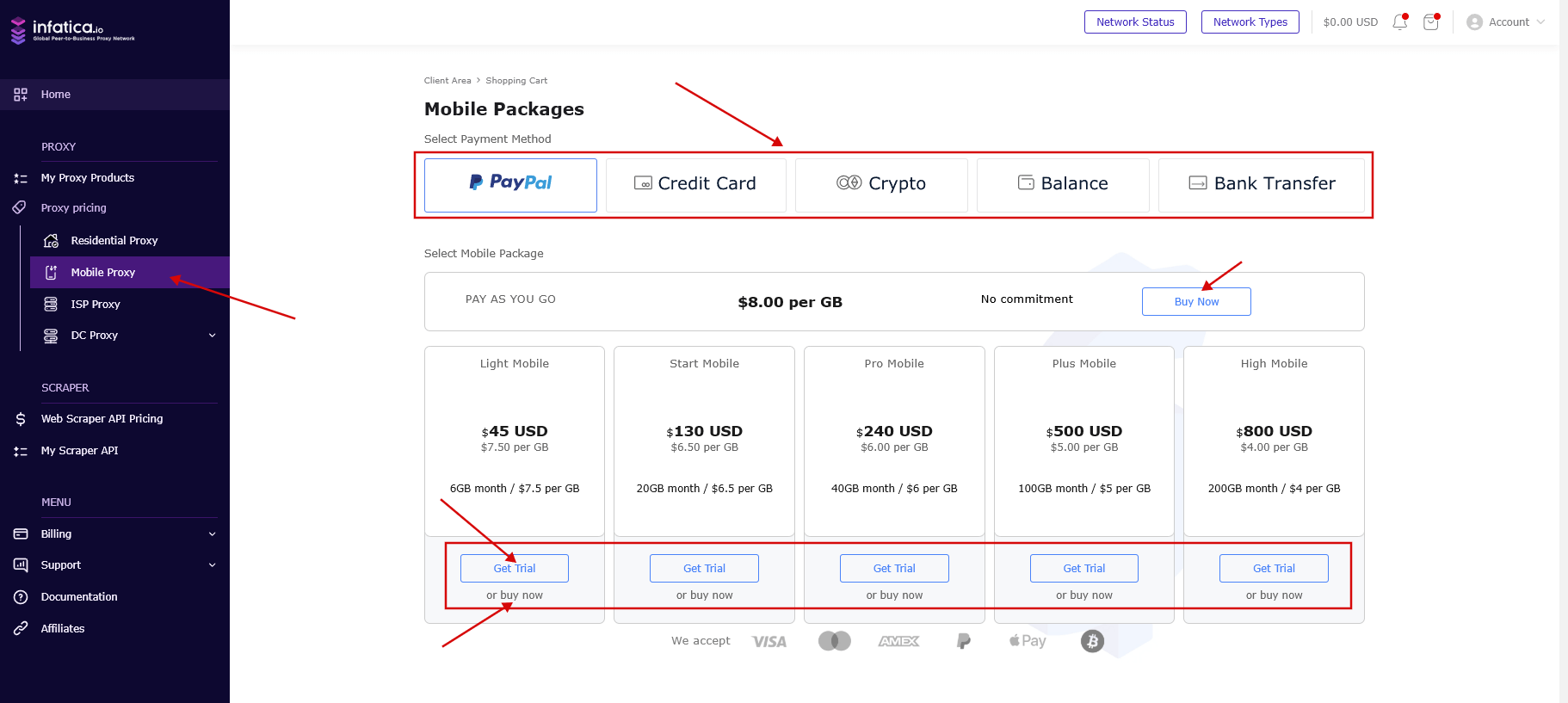The width and height of the screenshot is (1568, 703).
Task: Click the My Proxy Products list icon
Action: point(21,178)
